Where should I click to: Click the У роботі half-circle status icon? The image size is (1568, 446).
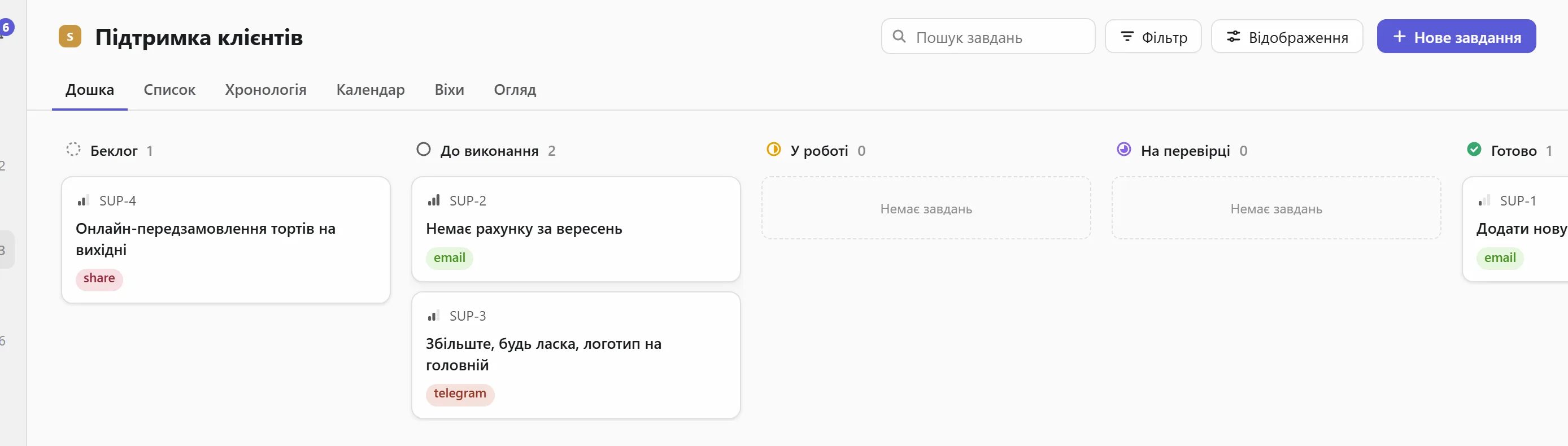pos(774,150)
